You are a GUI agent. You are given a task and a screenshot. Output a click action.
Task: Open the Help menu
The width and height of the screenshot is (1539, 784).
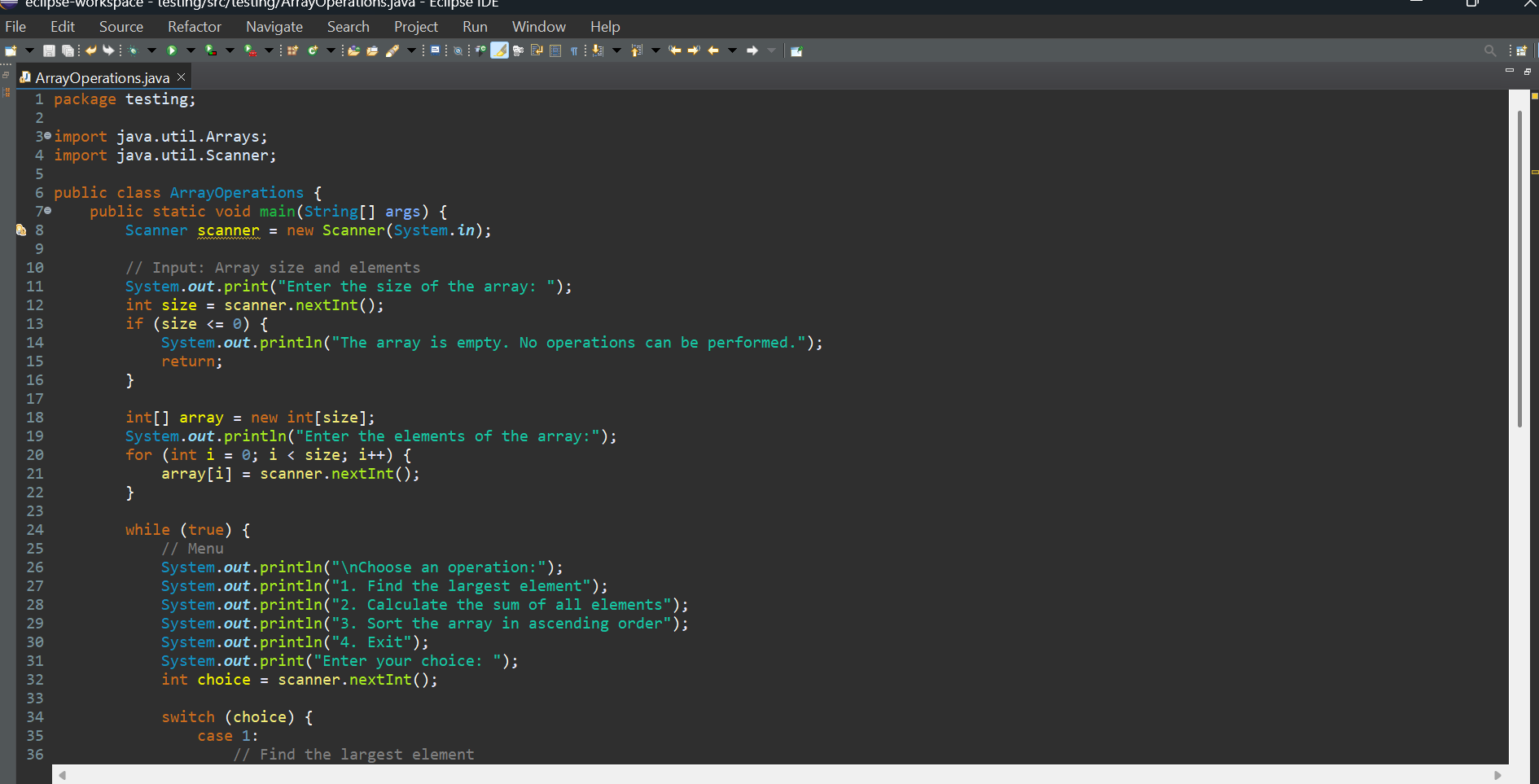coord(605,27)
